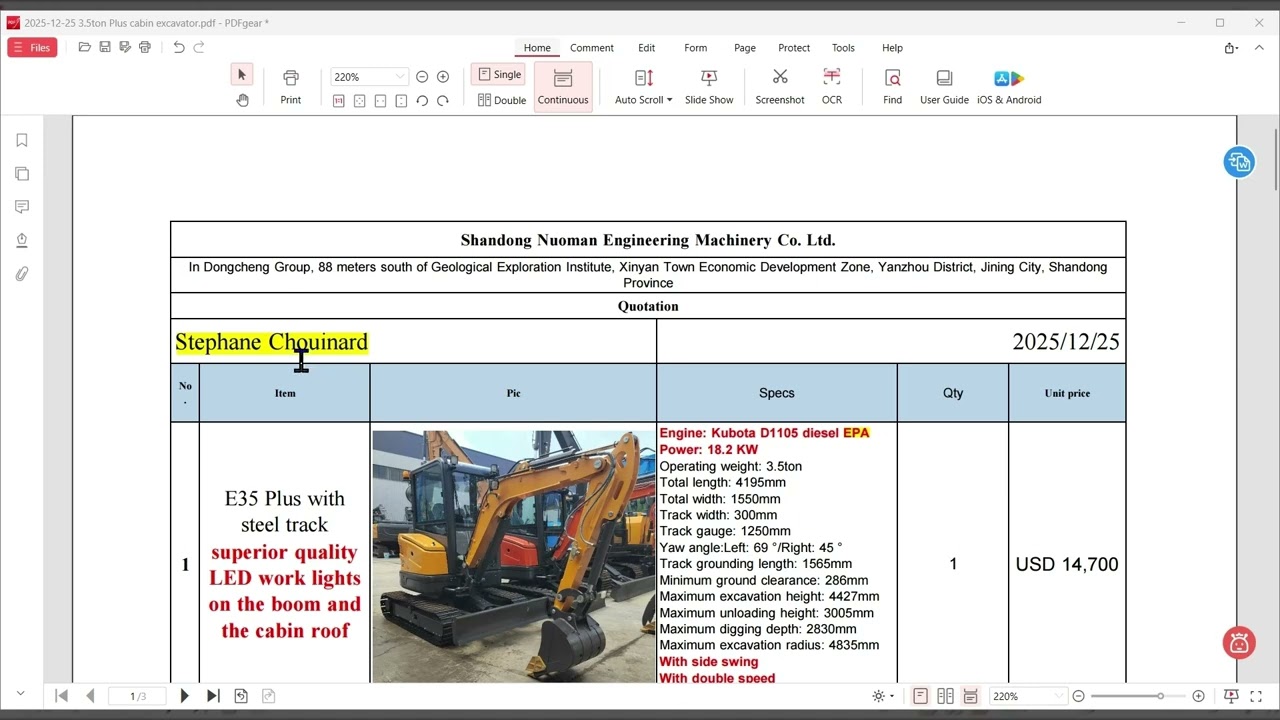Image resolution: width=1280 pixels, height=720 pixels.
Task: Go to the previous page
Action: click(90, 696)
